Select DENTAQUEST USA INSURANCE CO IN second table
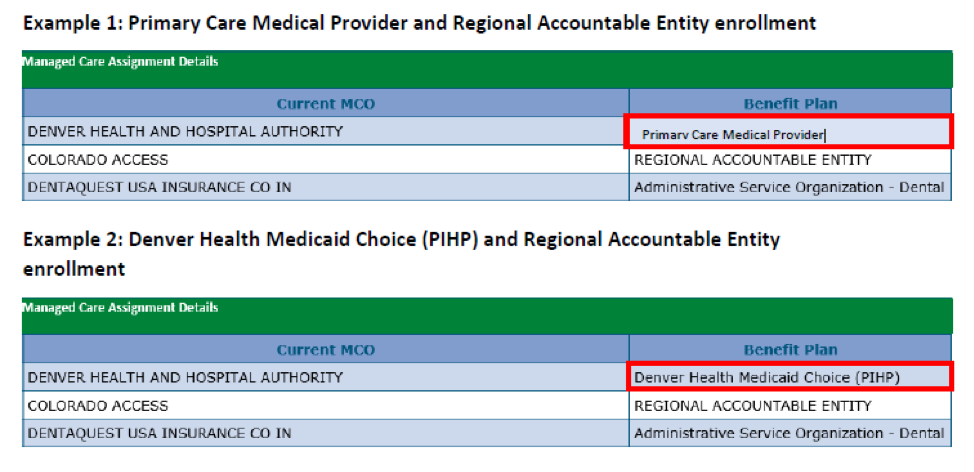The image size is (974, 472). 160,433
